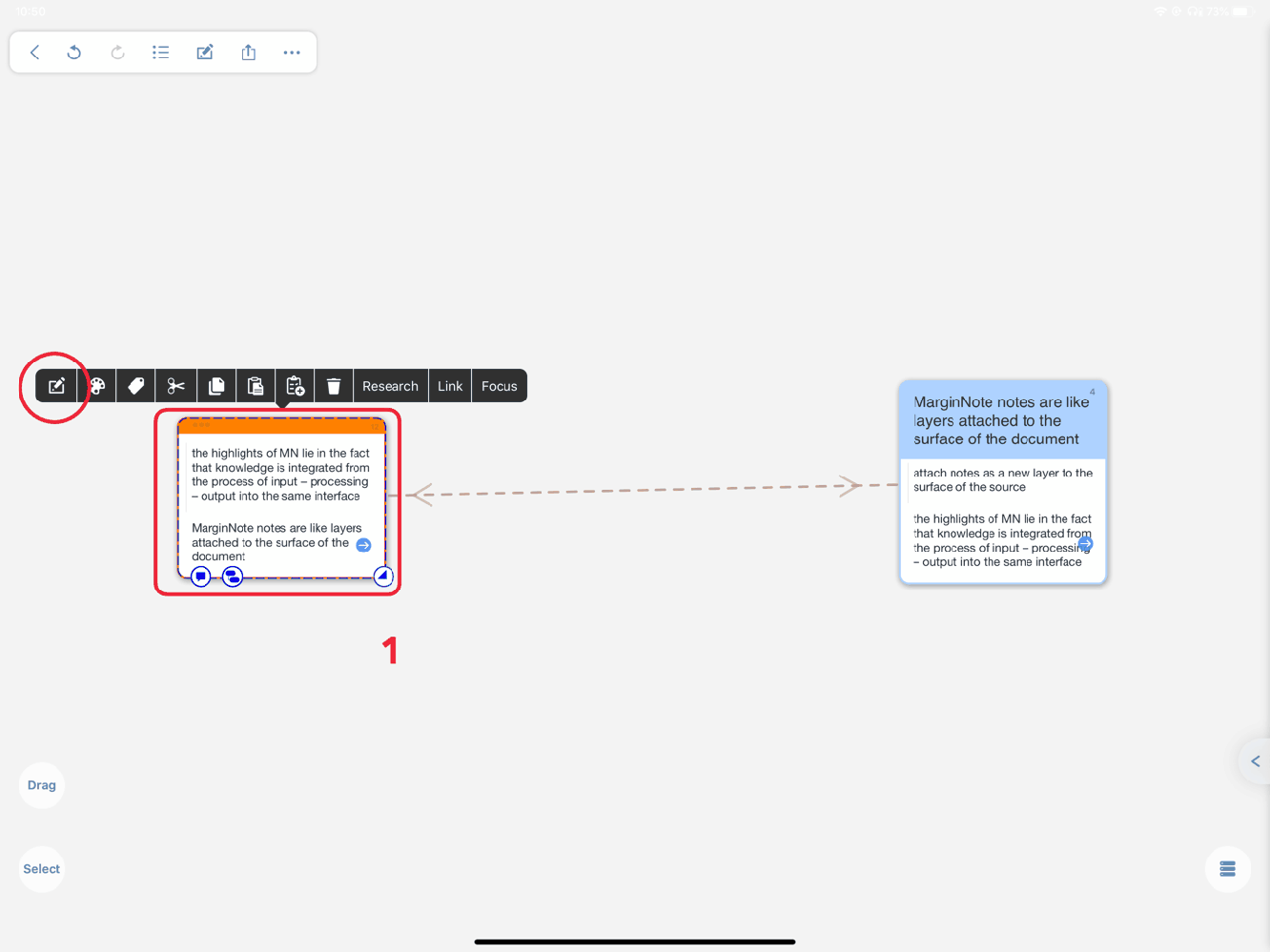Cut the selected note with scissors
The width and height of the screenshot is (1270, 952).
point(176,386)
